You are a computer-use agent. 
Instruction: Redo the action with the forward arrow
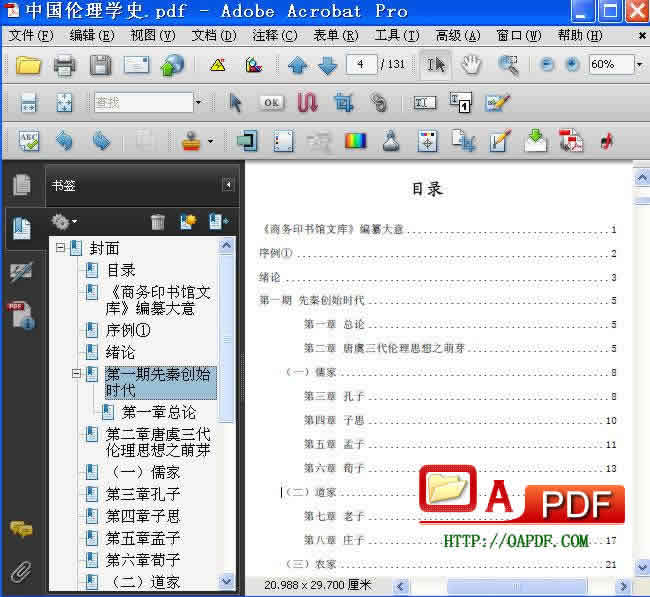point(101,141)
